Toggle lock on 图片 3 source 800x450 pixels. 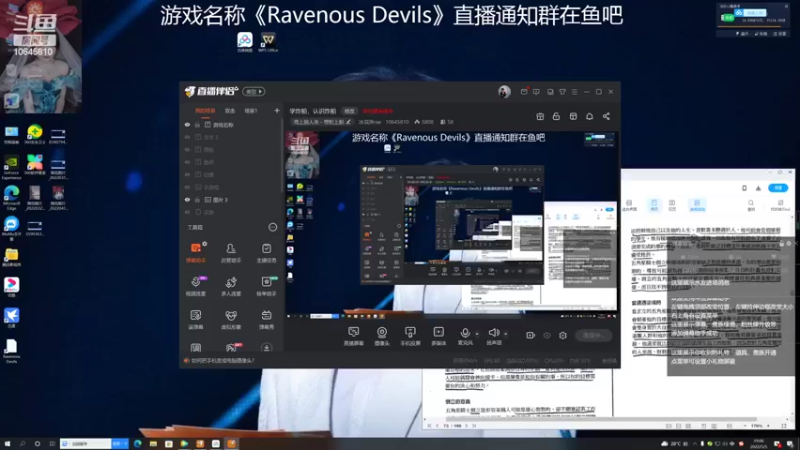coord(197,199)
